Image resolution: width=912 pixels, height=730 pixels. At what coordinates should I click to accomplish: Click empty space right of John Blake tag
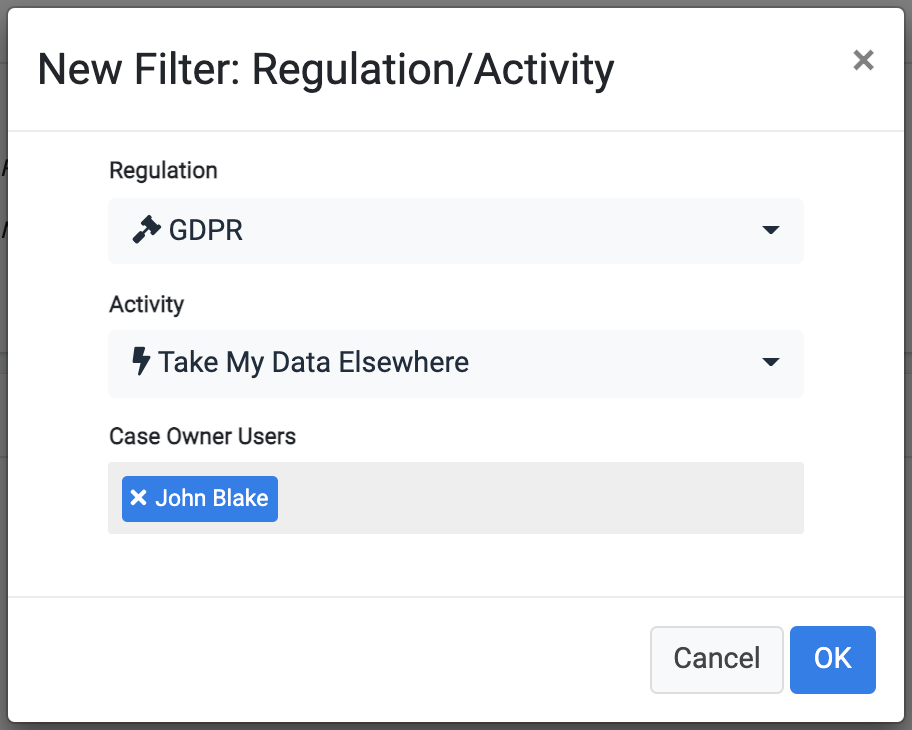(x=541, y=498)
